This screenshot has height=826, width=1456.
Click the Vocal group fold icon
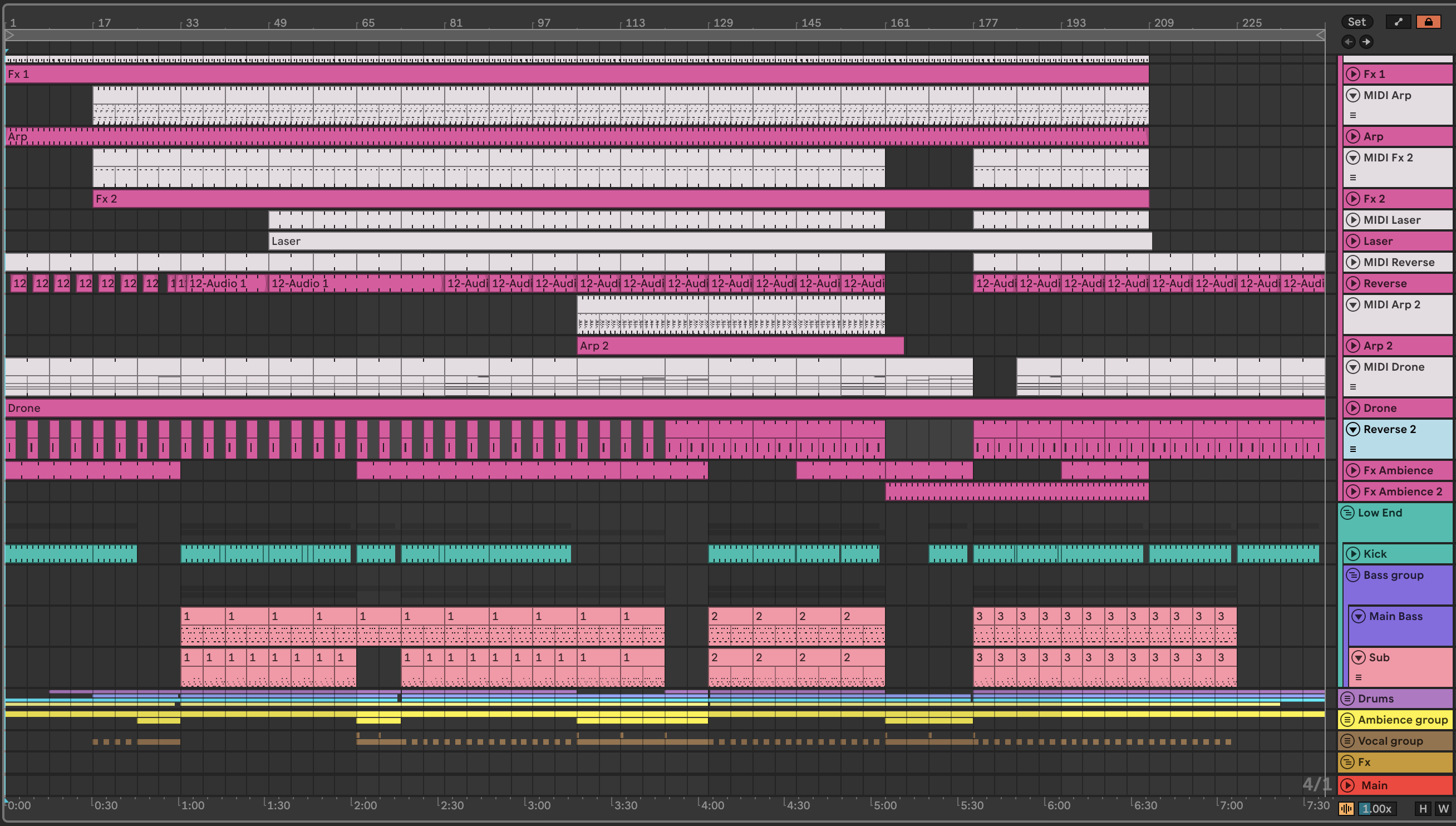1347,741
